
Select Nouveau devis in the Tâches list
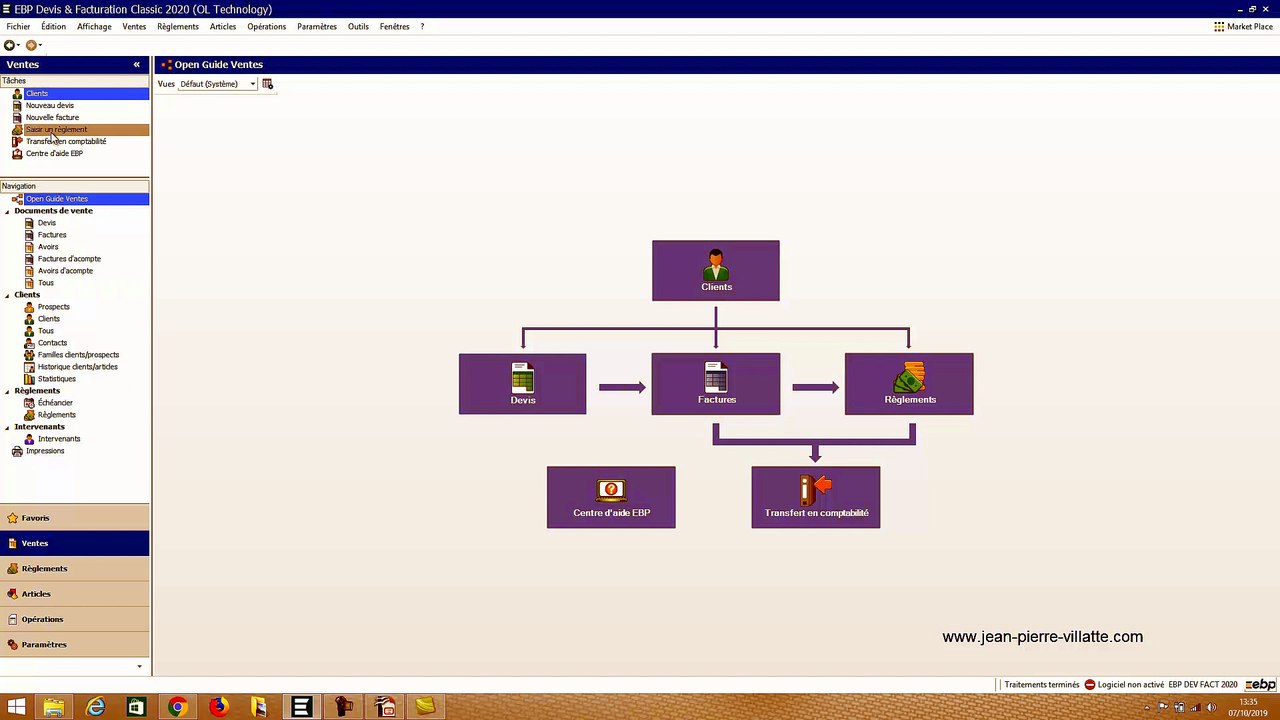click(49, 105)
